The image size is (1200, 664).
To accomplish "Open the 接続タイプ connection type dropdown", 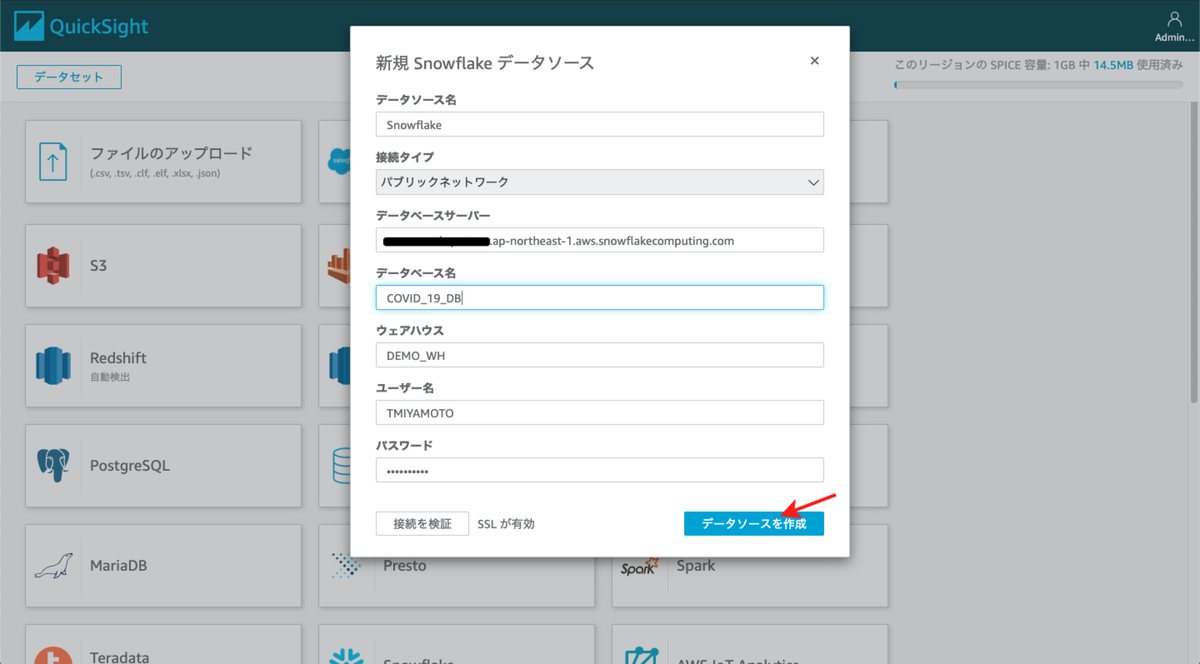I will [x=600, y=182].
